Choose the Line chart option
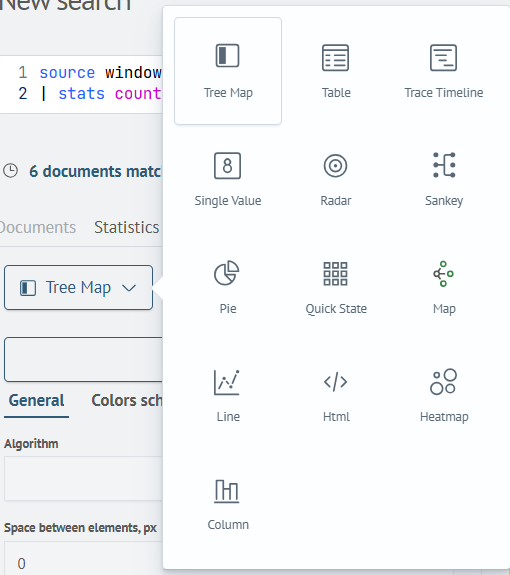 (x=228, y=395)
